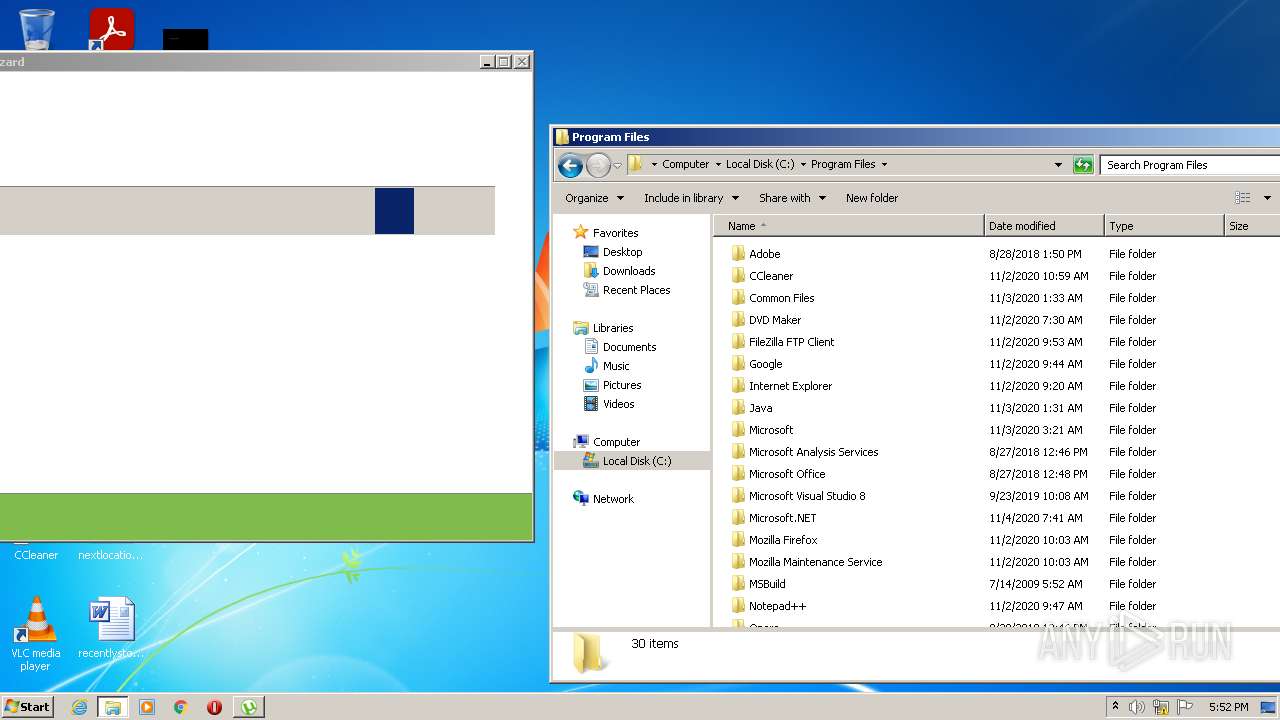Open the Organize dropdown menu
The height and width of the screenshot is (720, 1280).
[x=594, y=198]
